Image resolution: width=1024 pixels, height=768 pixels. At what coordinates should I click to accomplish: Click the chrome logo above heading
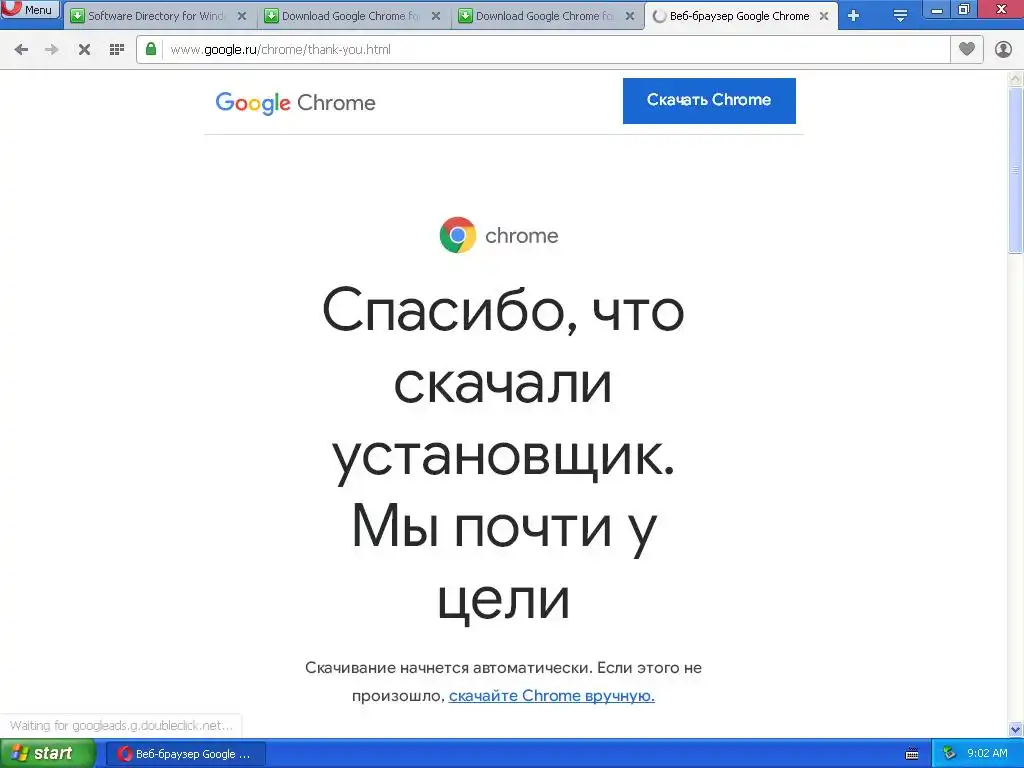click(x=499, y=235)
